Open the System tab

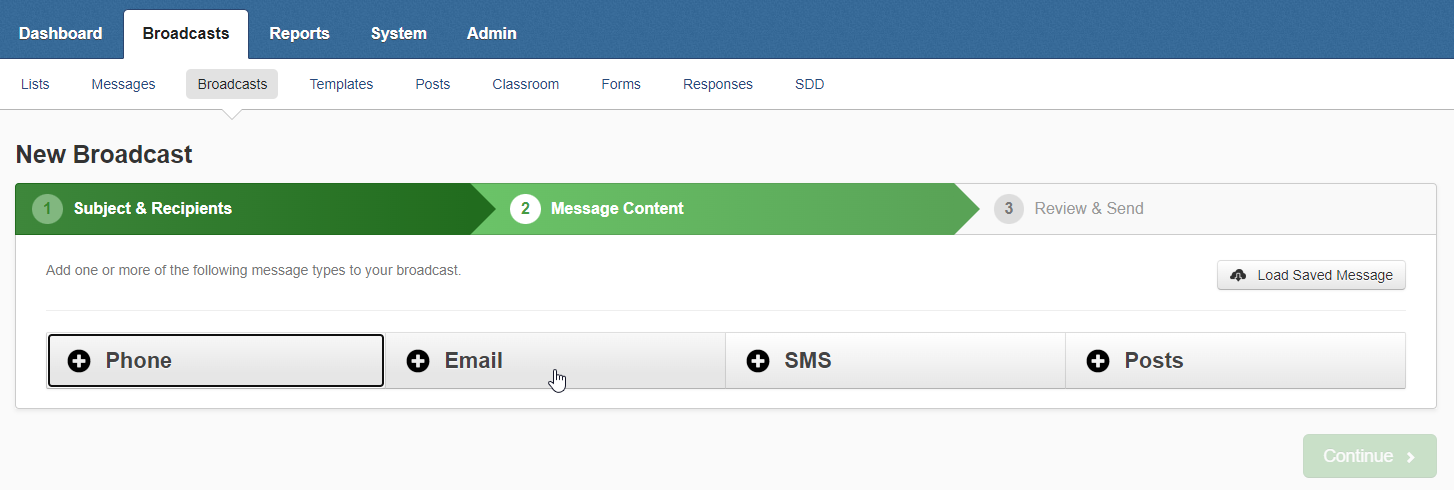[398, 33]
